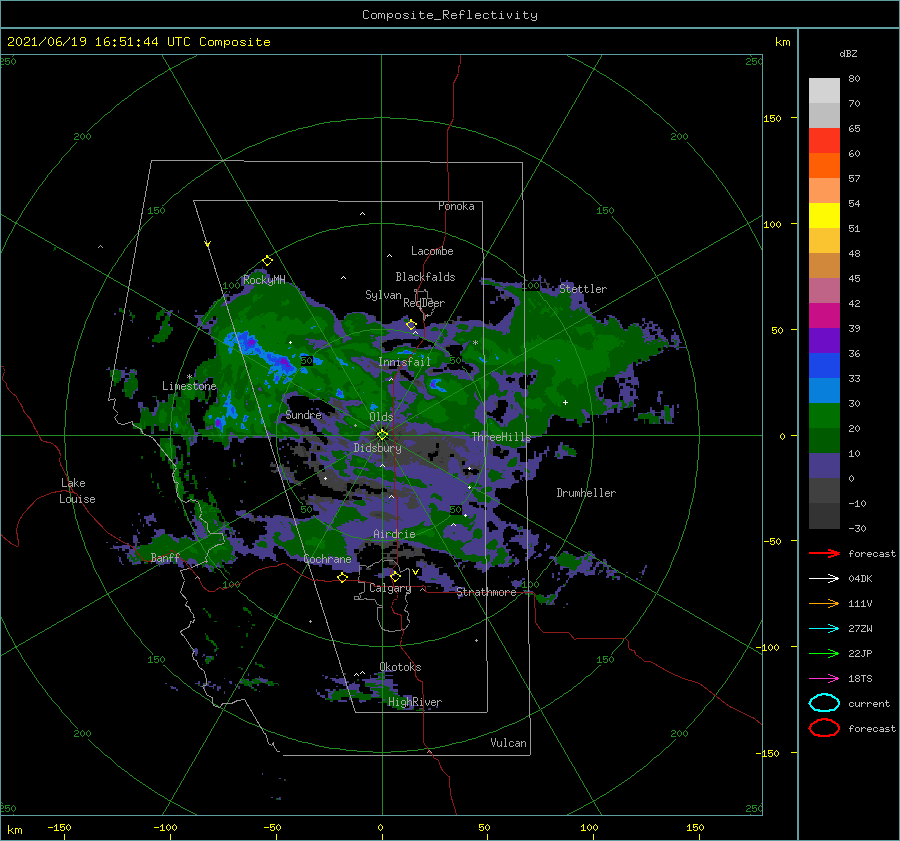Click the yellow diamond marker at Red Deer
900x841 pixels.
(411, 325)
